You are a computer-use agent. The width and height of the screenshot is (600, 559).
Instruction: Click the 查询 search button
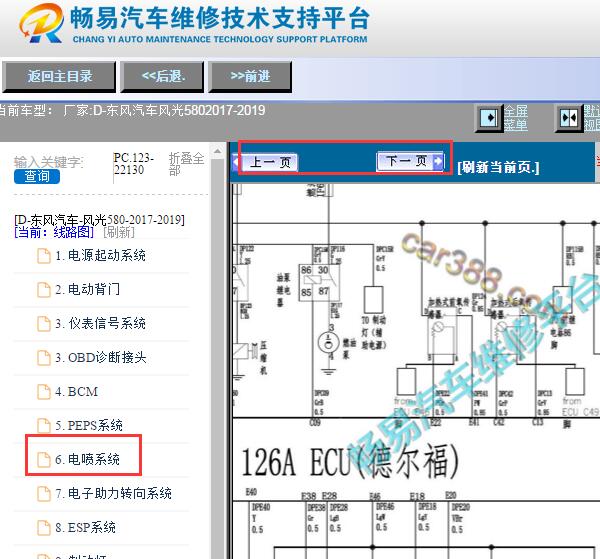pyautogui.click(x=37, y=176)
